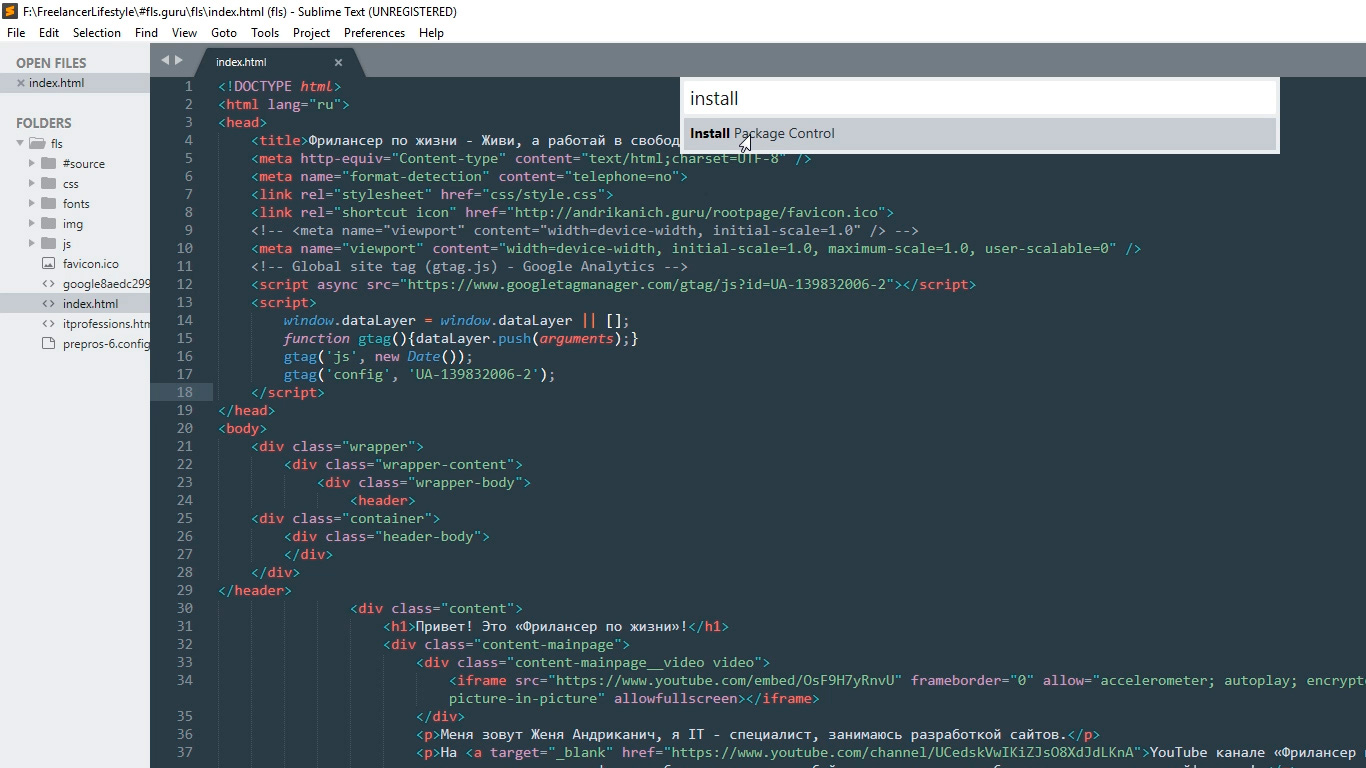Open the Edit menu

coord(49,33)
